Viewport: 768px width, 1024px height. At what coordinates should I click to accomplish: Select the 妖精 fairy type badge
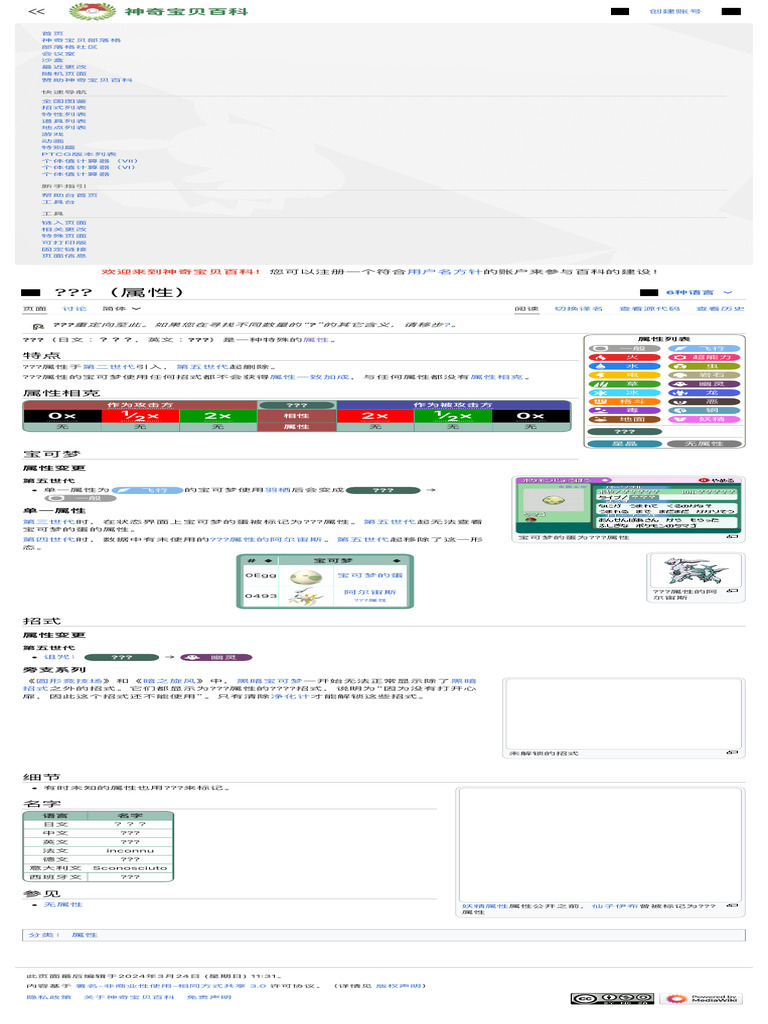(x=705, y=419)
